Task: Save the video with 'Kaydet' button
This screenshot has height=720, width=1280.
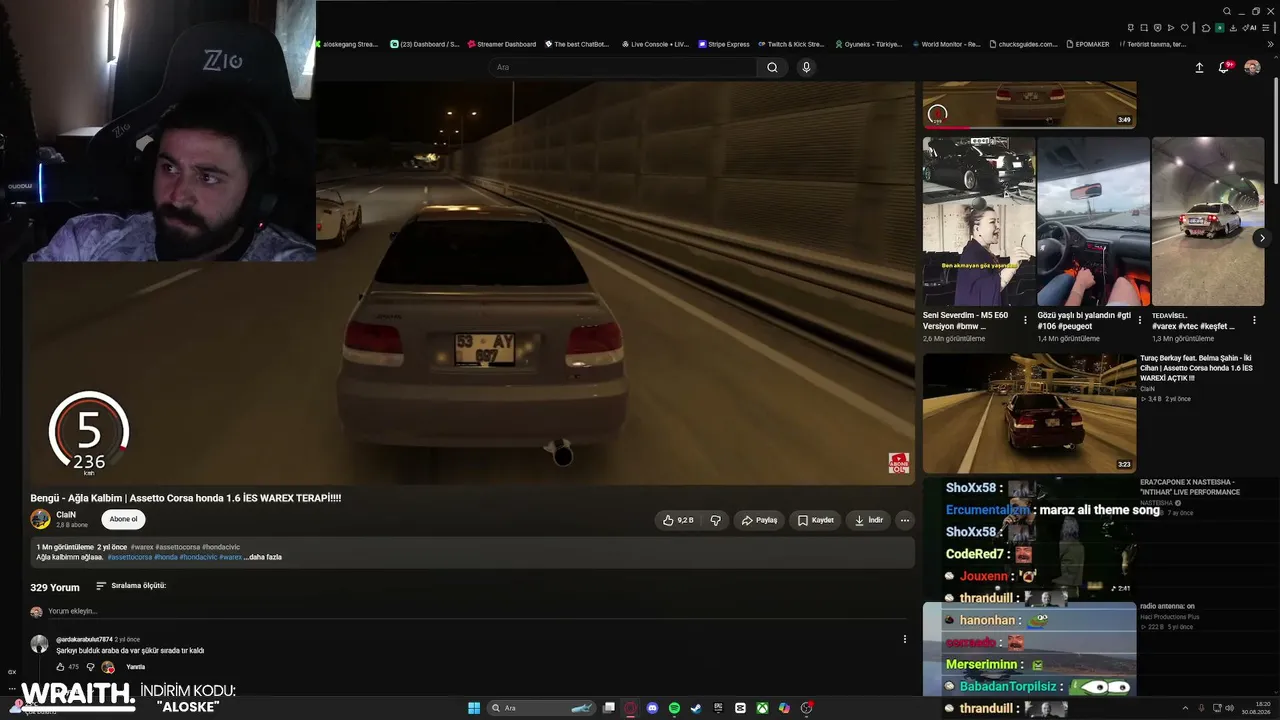Action: point(815,520)
